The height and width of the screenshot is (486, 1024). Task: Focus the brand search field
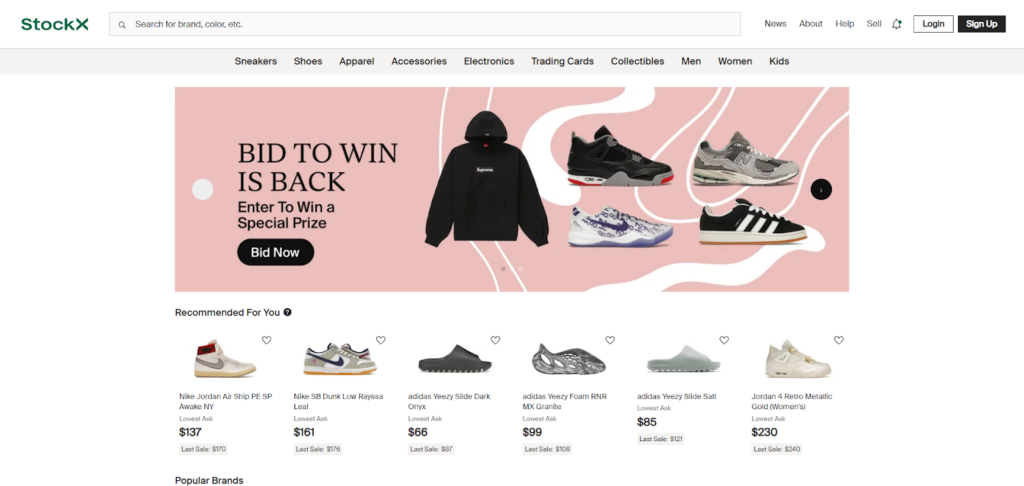[x=424, y=24]
